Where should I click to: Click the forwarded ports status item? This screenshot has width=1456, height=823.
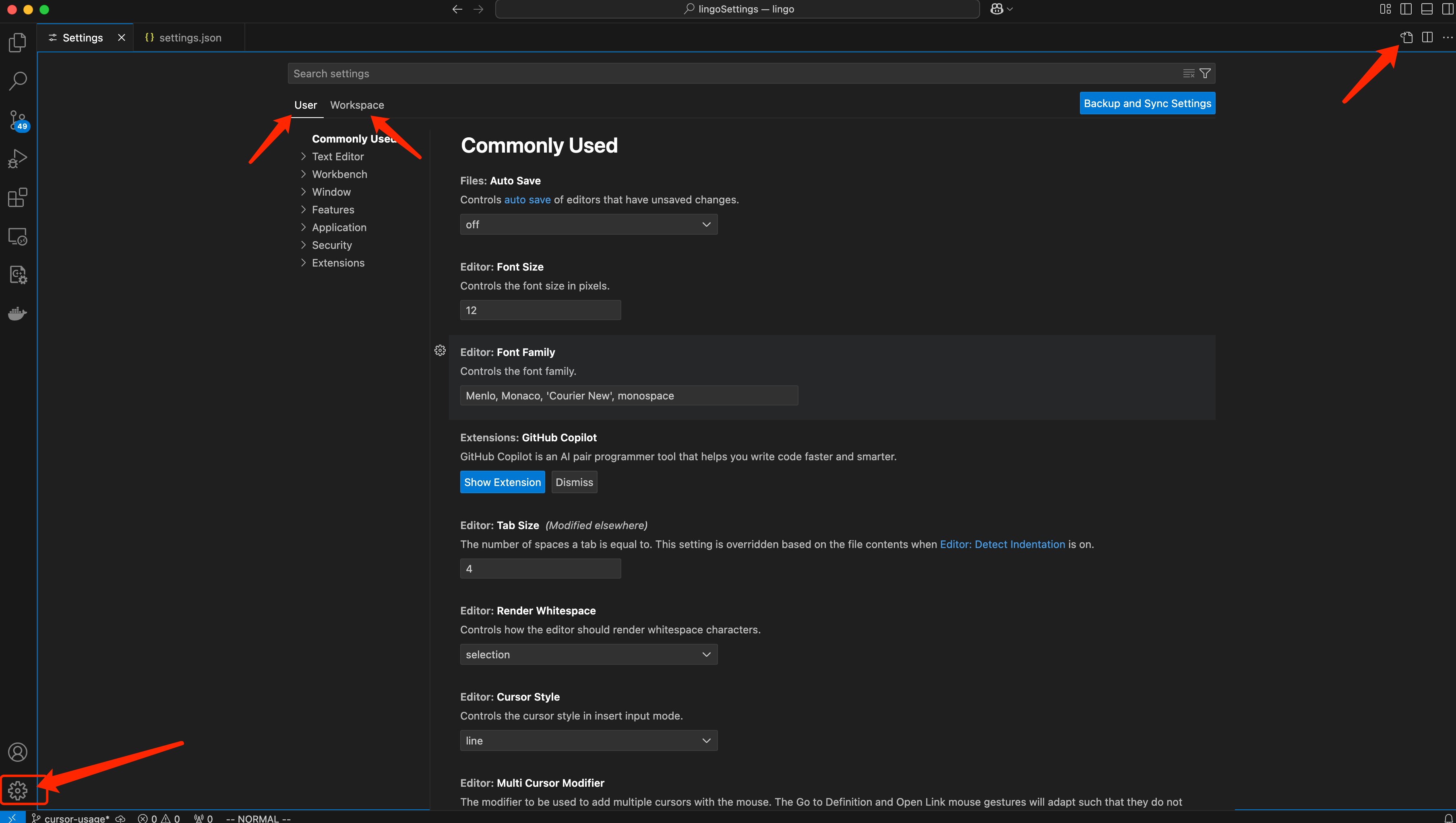(203, 818)
